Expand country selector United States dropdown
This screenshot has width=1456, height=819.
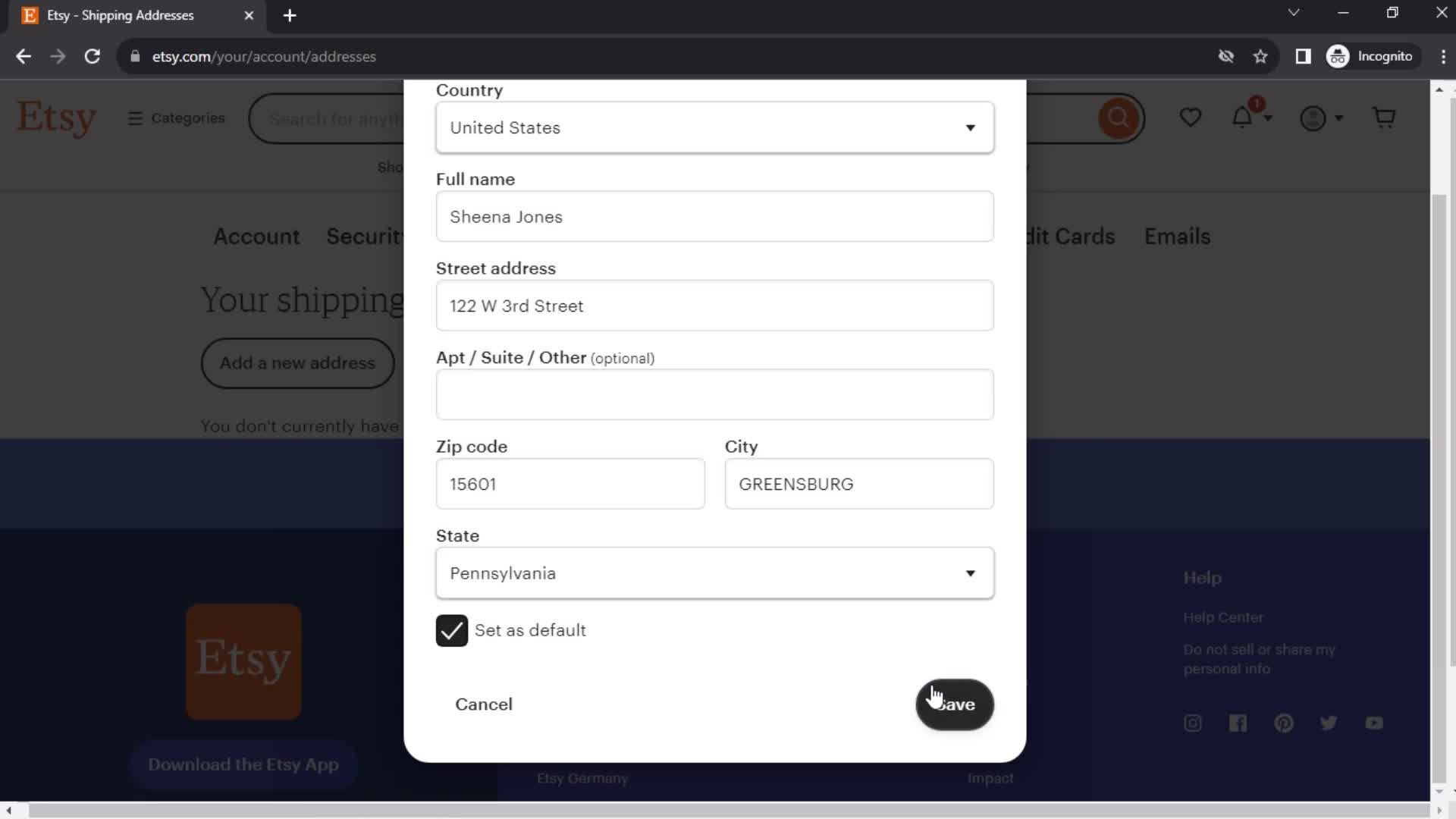pos(715,128)
